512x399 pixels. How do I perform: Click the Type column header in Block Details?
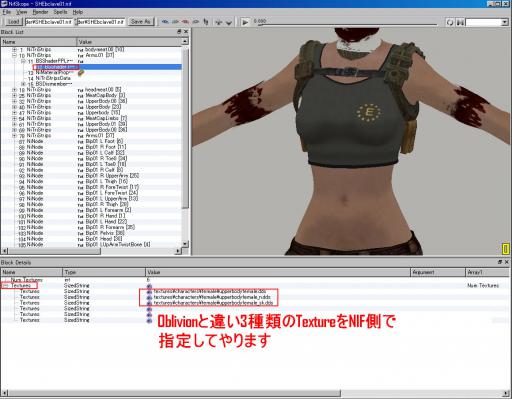click(x=104, y=272)
